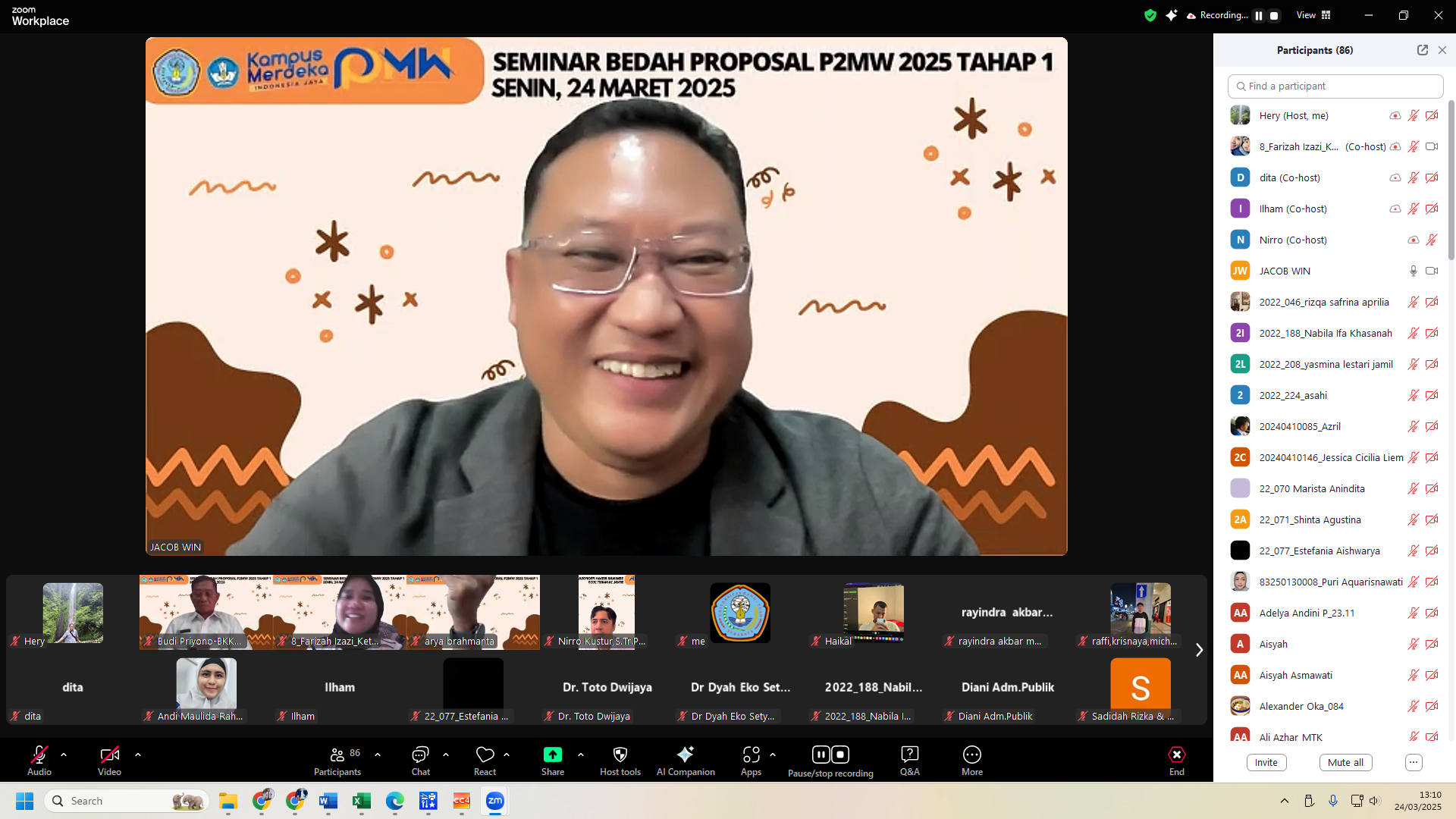Click the Invite button
This screenshot has width=1456, height=819.
1266,762
